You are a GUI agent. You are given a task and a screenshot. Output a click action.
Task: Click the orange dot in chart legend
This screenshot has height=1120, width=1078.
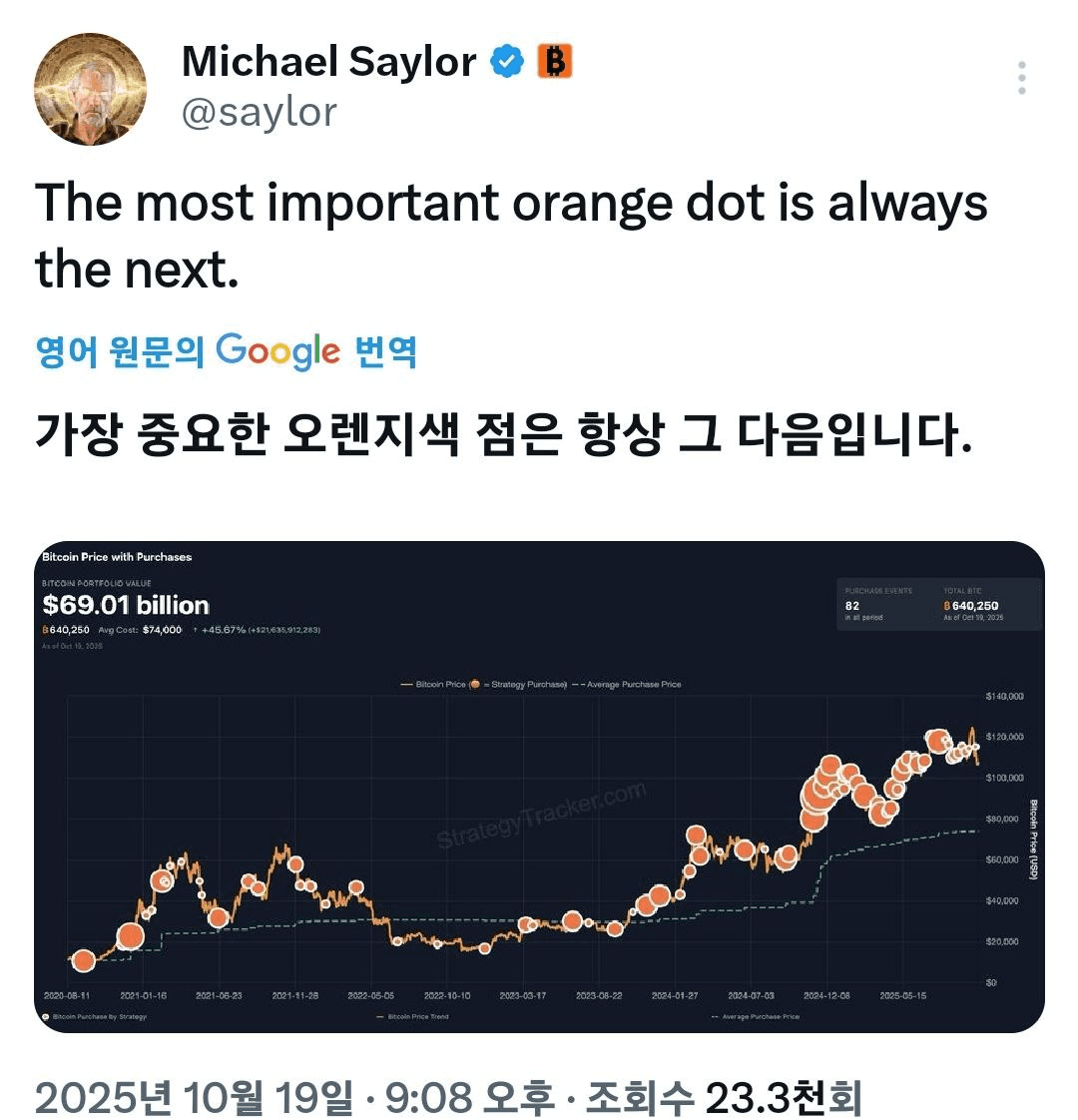point(475,685)
